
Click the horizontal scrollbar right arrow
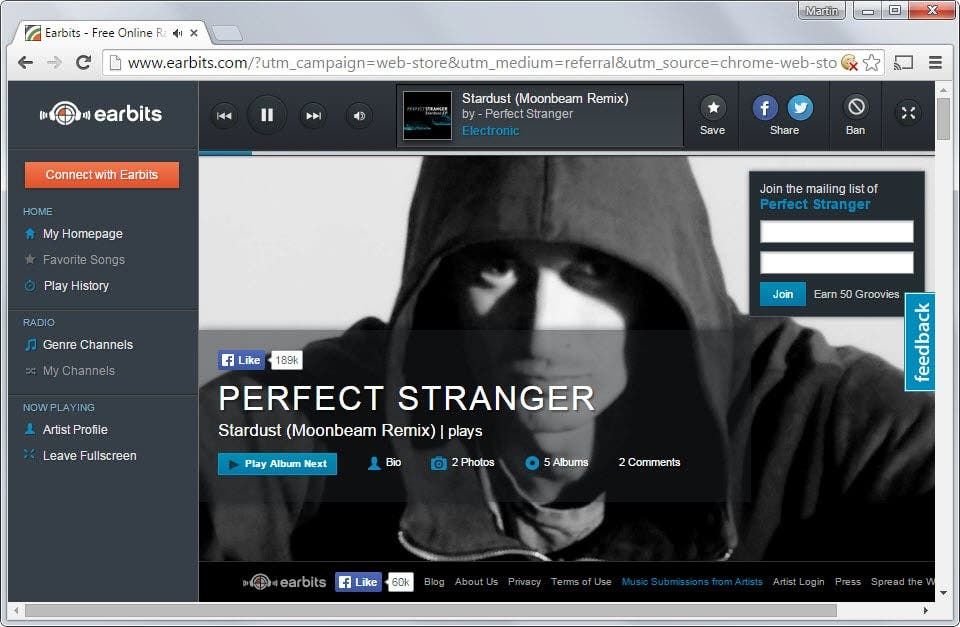pyautogui.click(x=925, y=610)
